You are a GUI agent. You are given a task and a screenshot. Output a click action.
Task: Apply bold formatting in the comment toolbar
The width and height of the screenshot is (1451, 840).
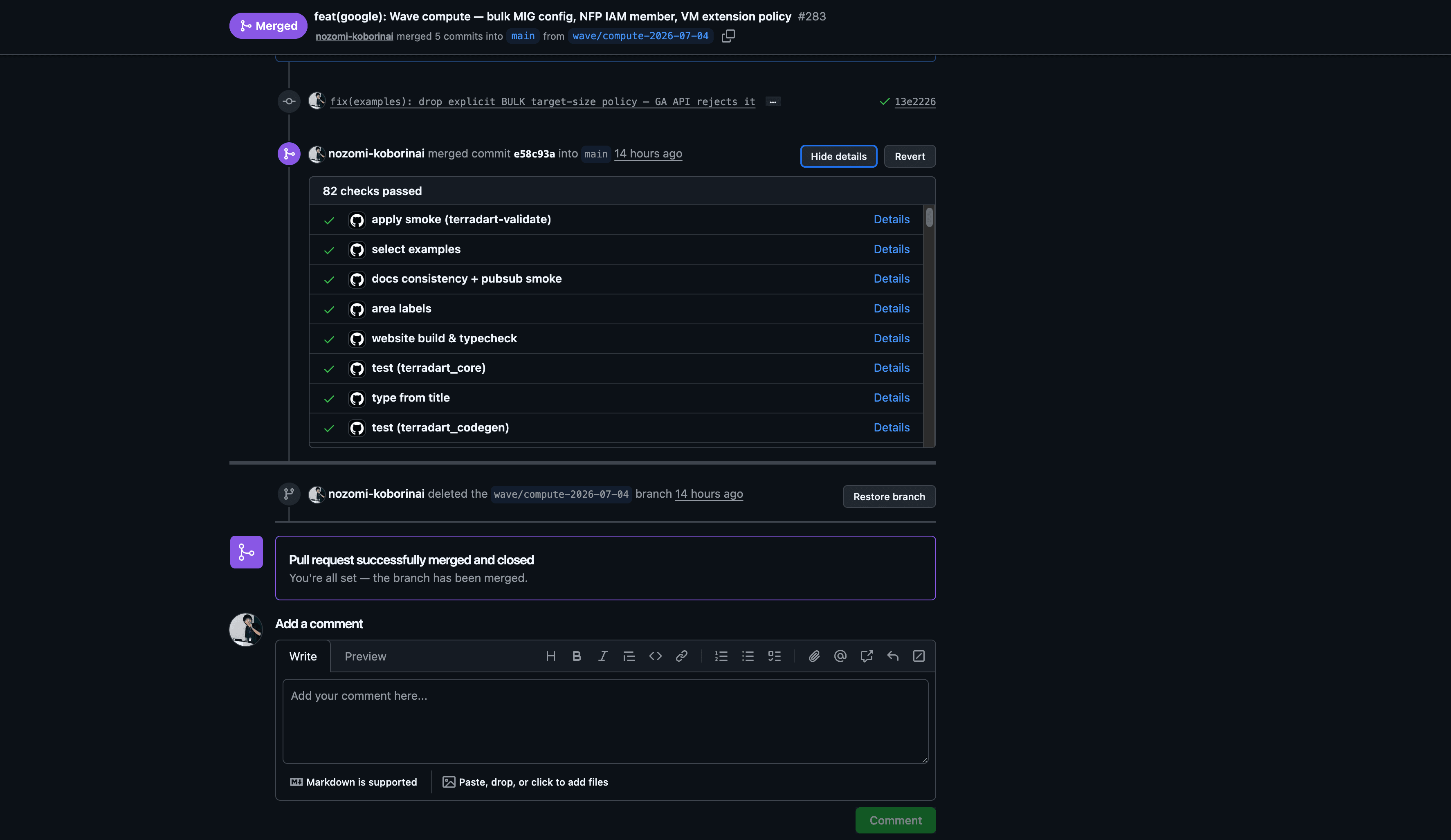point(576,656)
